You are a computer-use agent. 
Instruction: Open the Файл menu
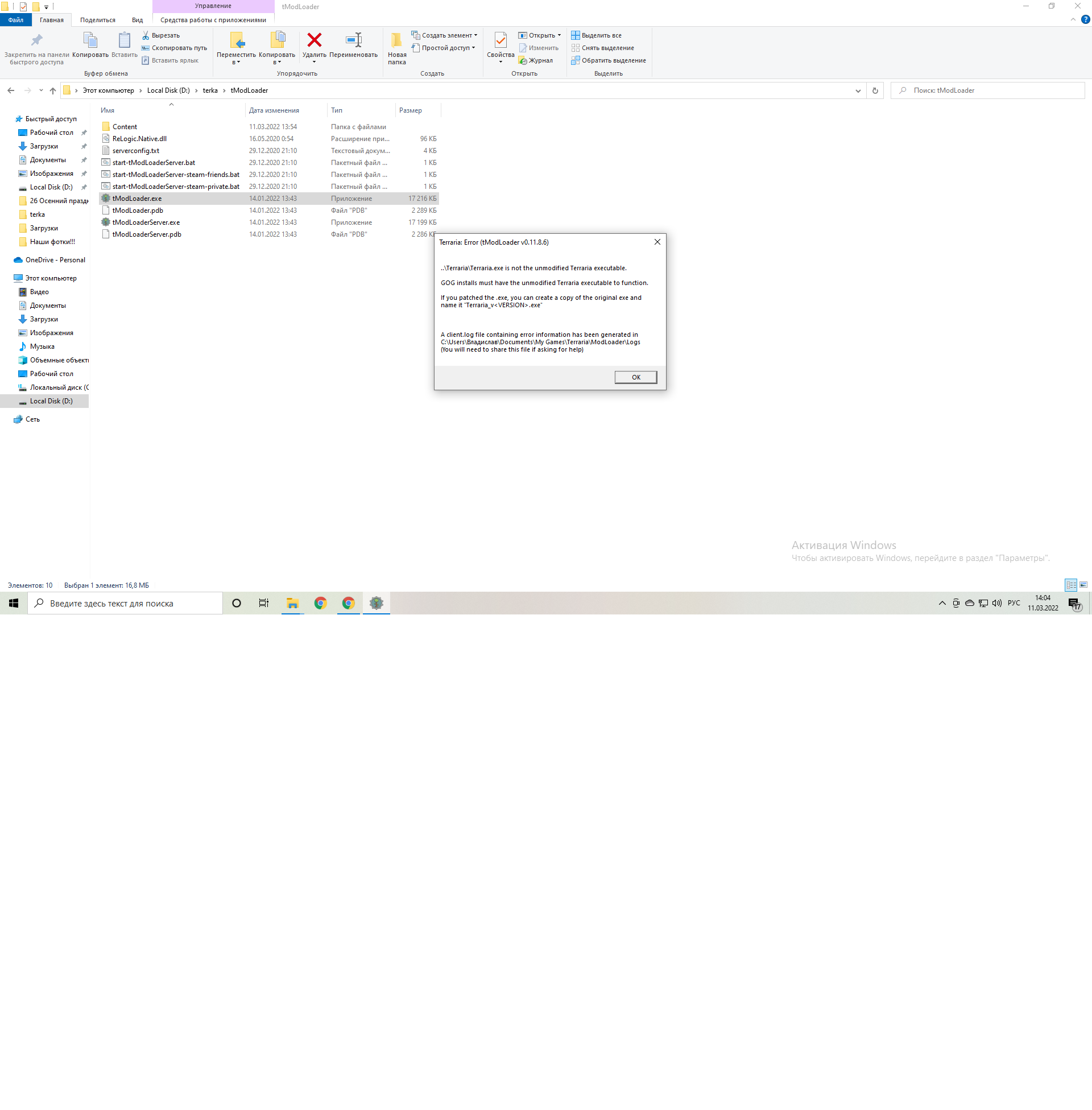pyautogui.click(x=15, y=19)
